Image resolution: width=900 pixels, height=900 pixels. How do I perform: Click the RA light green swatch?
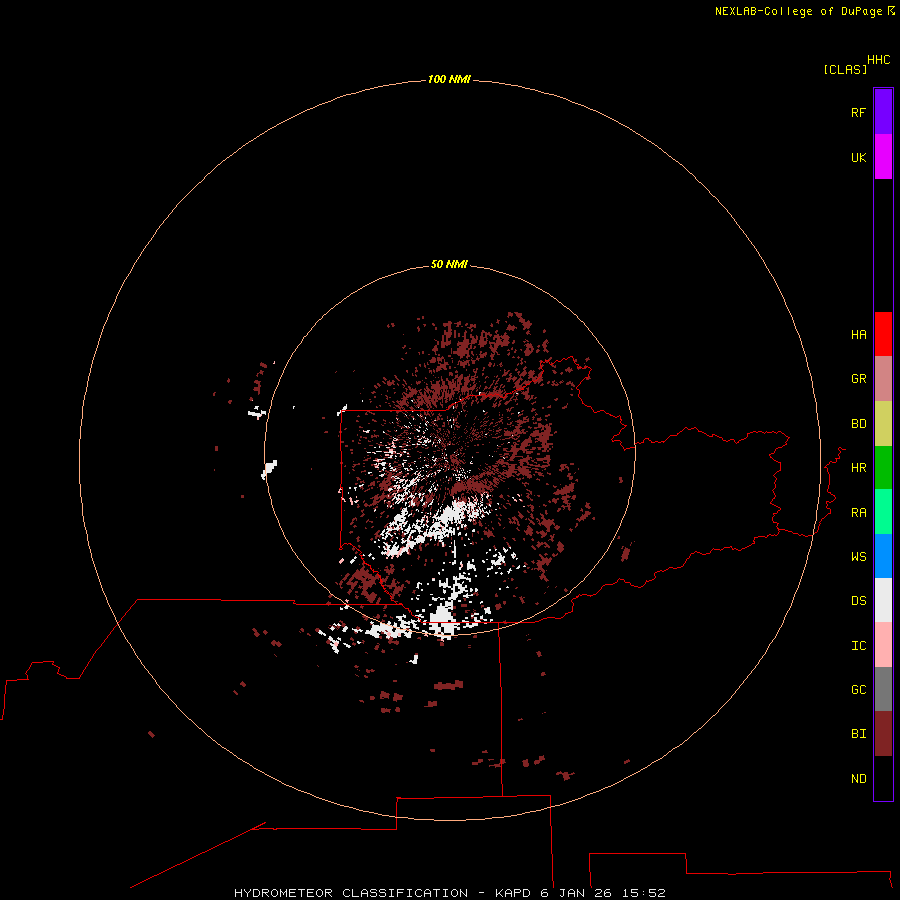click(x=883, y=512)
